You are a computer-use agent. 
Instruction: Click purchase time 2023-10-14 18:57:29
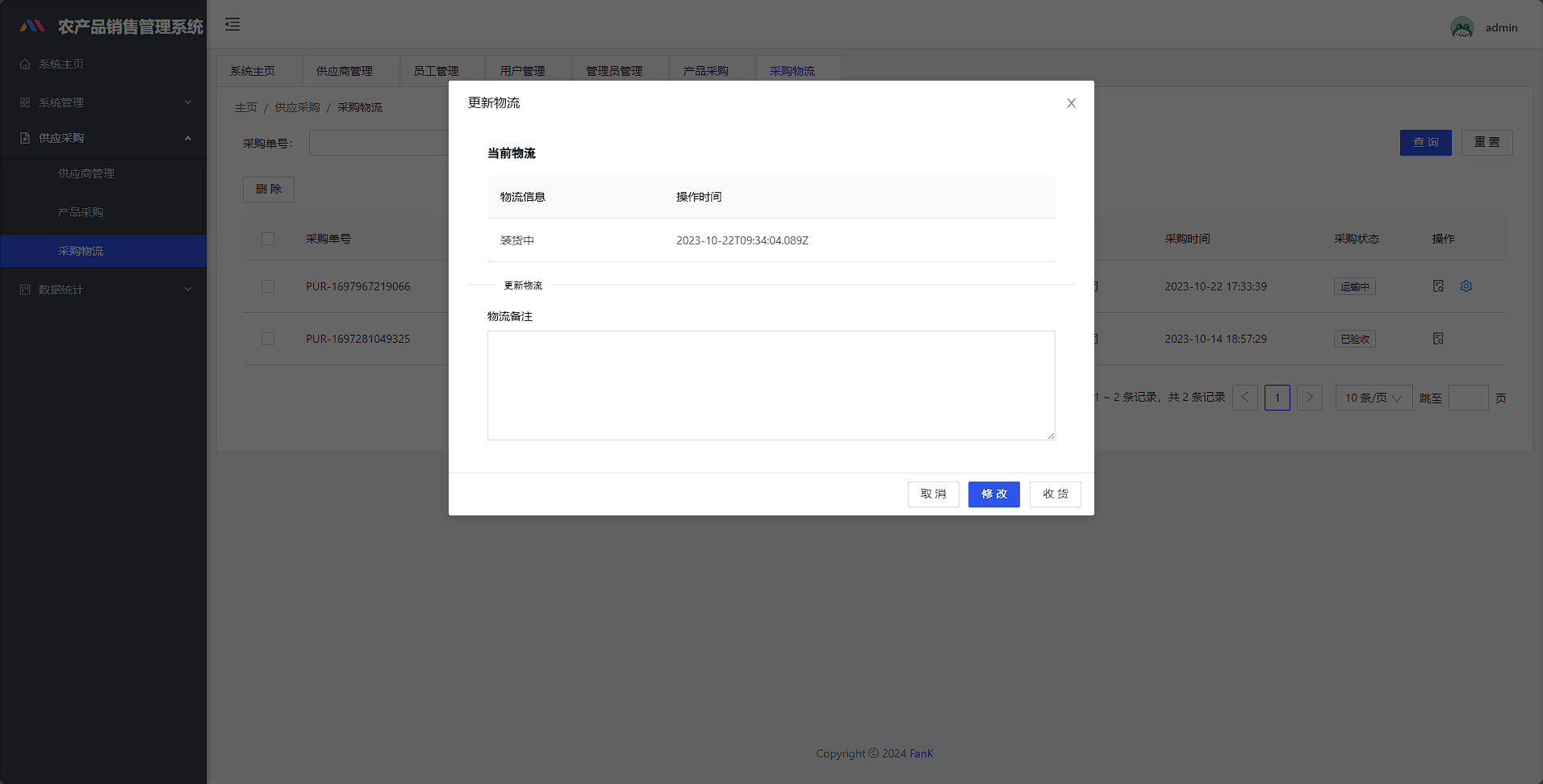tap(1215, 339)
